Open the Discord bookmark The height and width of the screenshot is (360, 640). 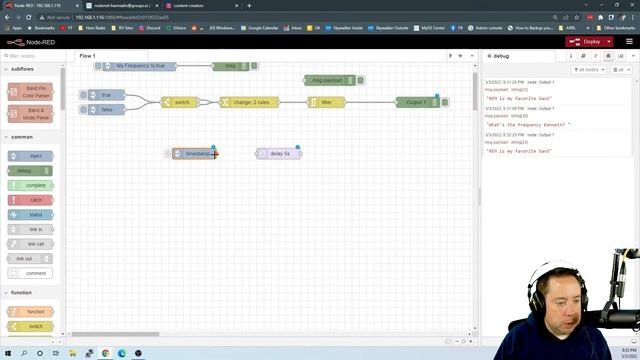(x=150, y=28)
